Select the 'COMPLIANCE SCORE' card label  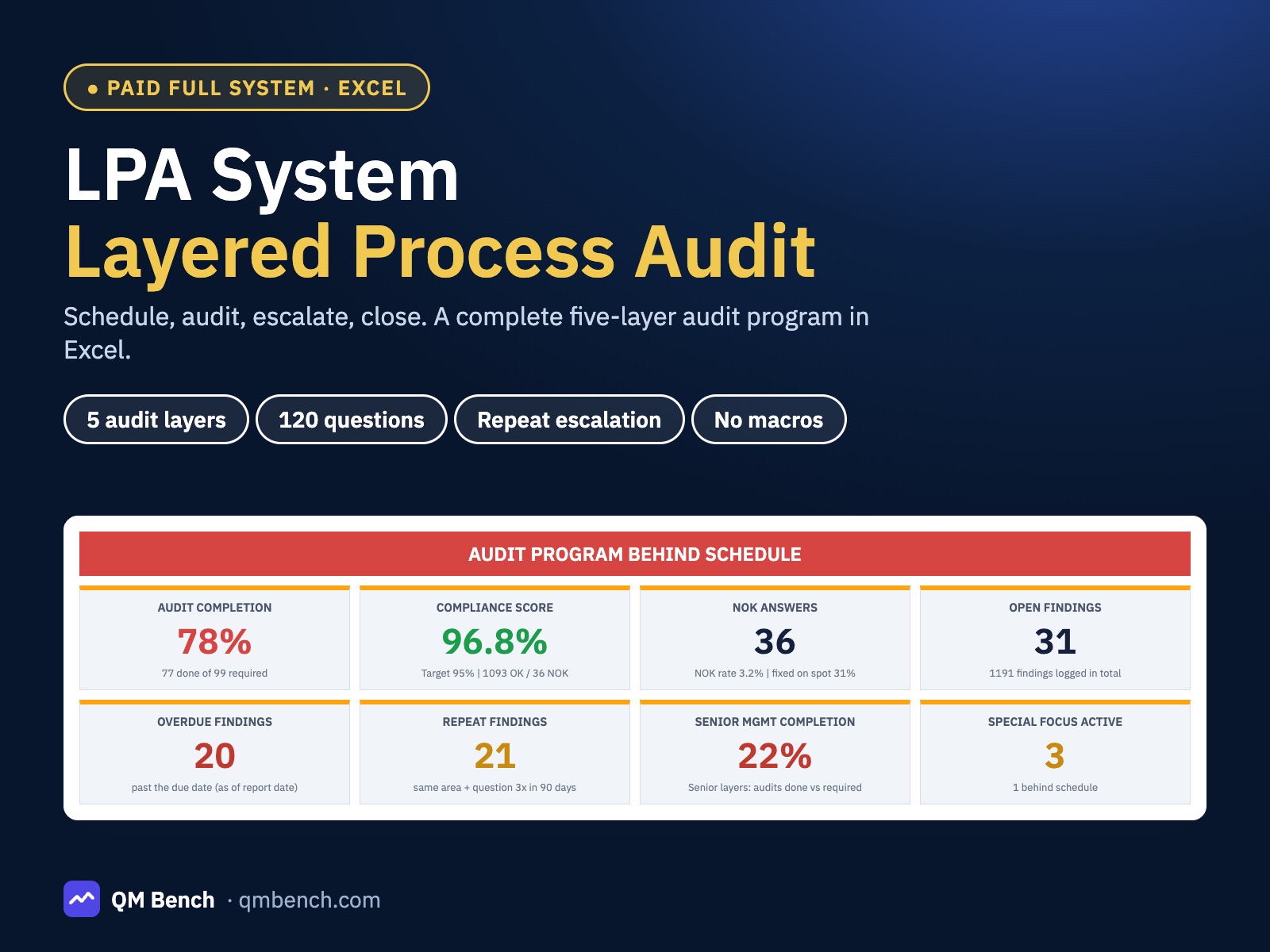[495, 608]
